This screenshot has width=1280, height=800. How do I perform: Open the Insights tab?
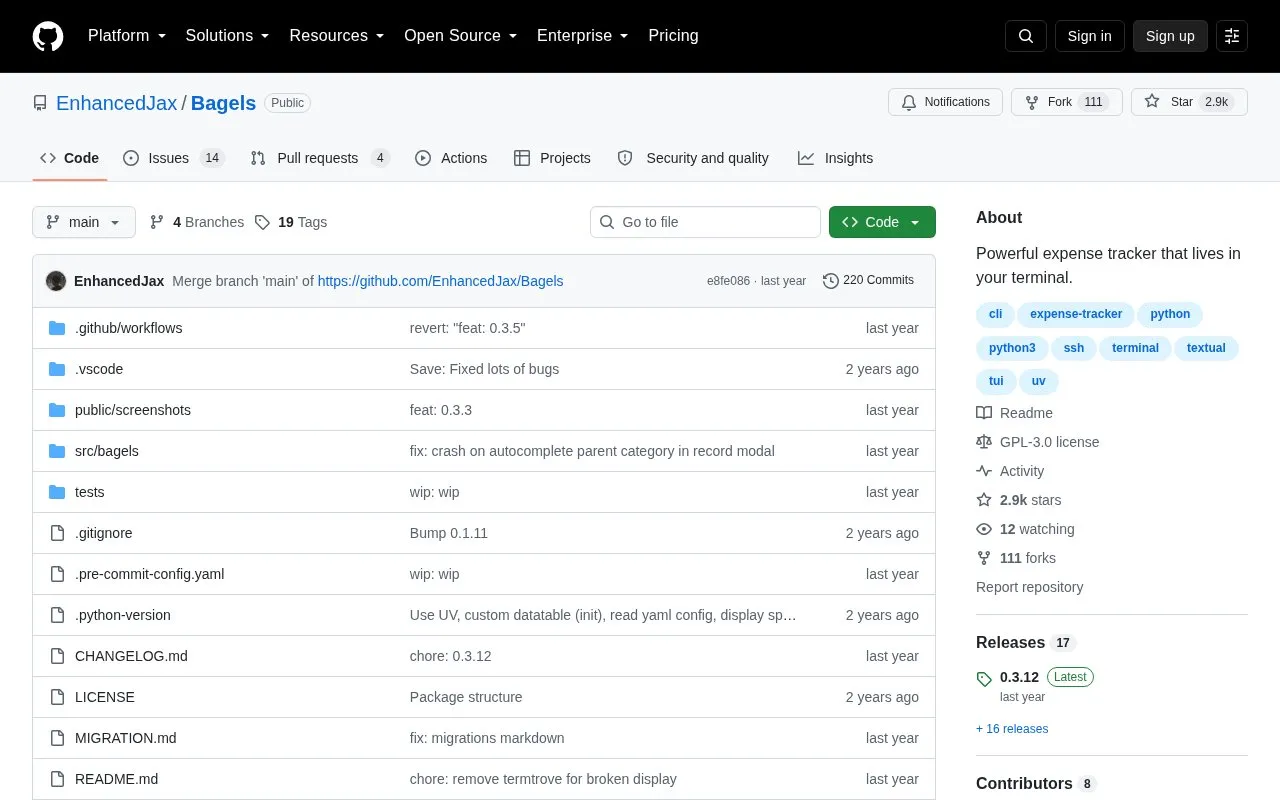[x=835, y=158]
